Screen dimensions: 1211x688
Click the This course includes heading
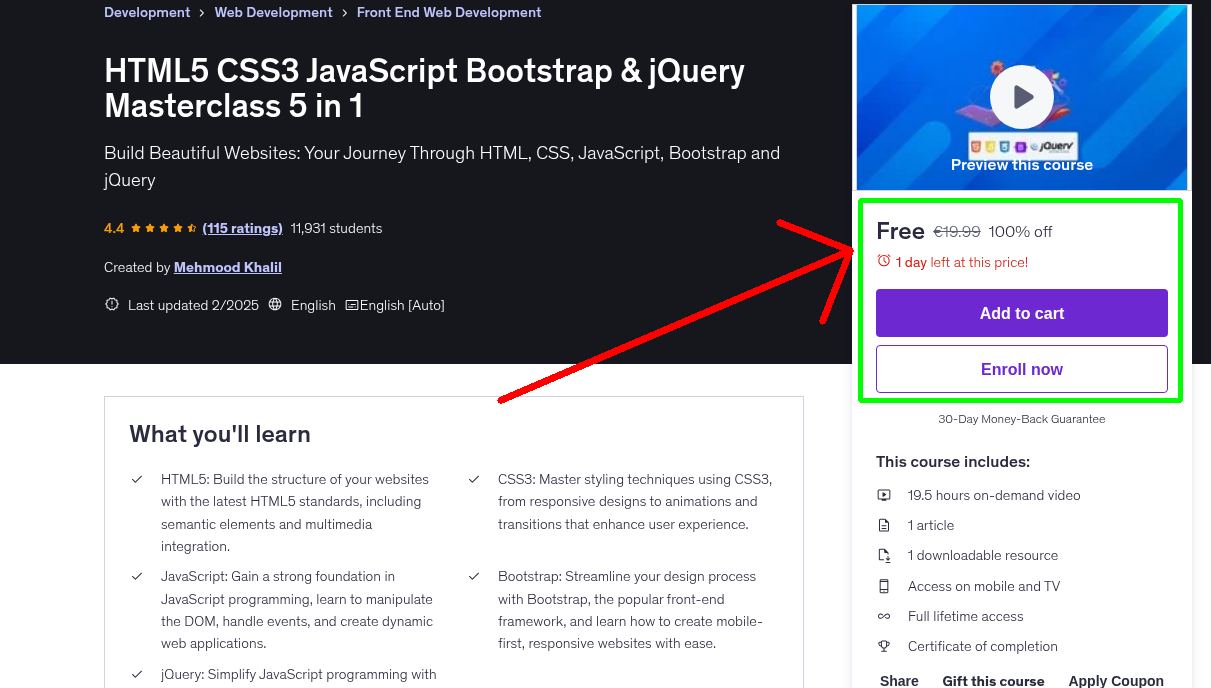pyautogui.click(x=953, y=462)
